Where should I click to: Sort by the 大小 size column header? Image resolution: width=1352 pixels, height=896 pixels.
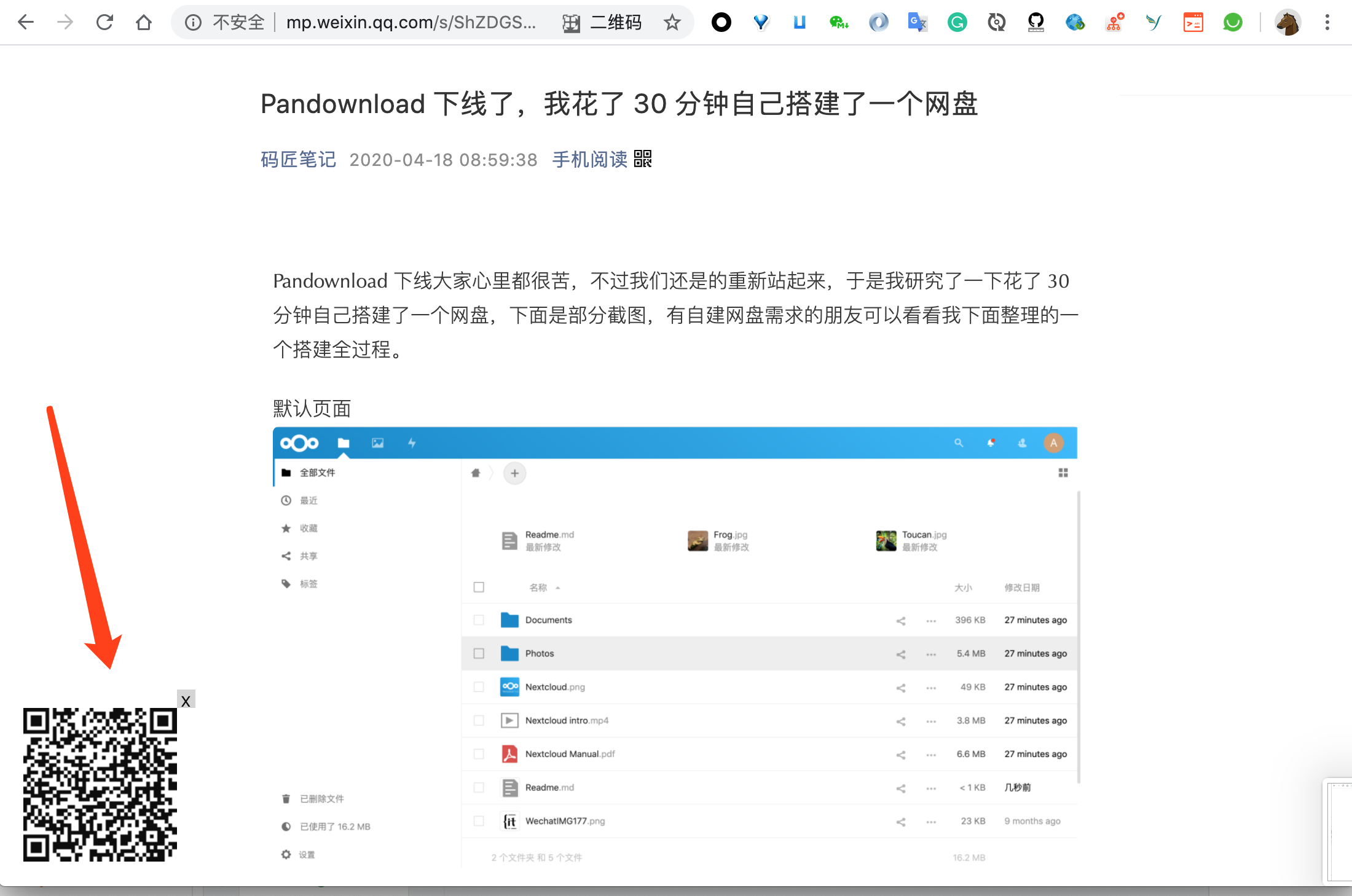[x=963, y=588]
